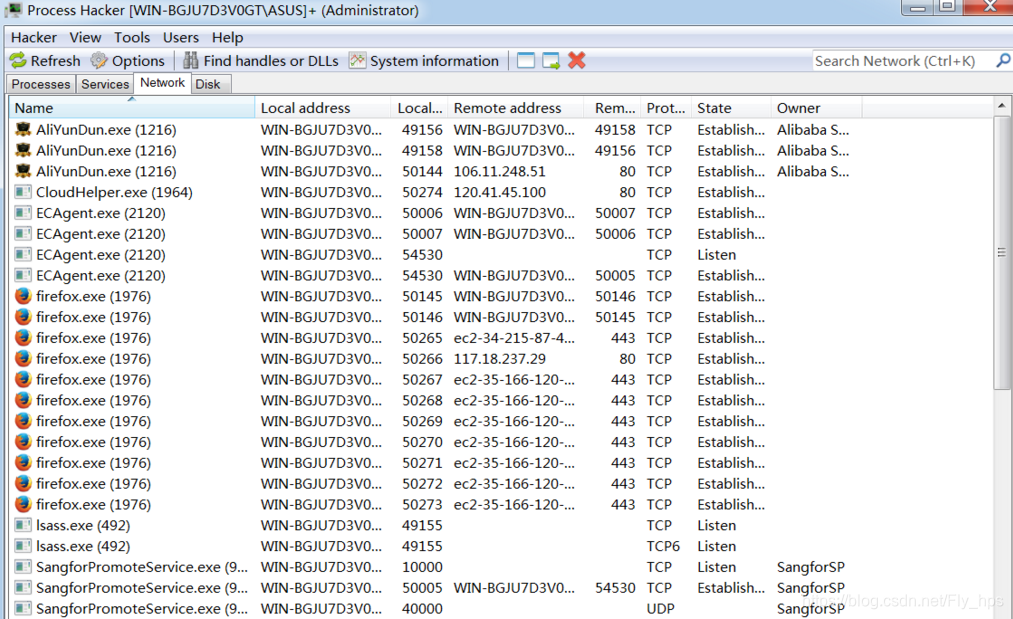Sort by the State column header

click(x=731, y=108)
